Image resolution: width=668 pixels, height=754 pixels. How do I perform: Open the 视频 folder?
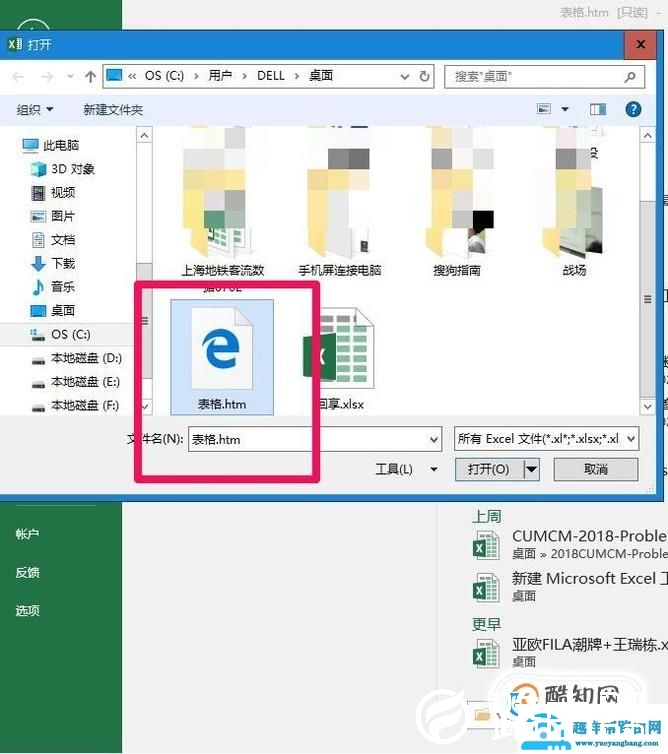(x=53, y=192)
